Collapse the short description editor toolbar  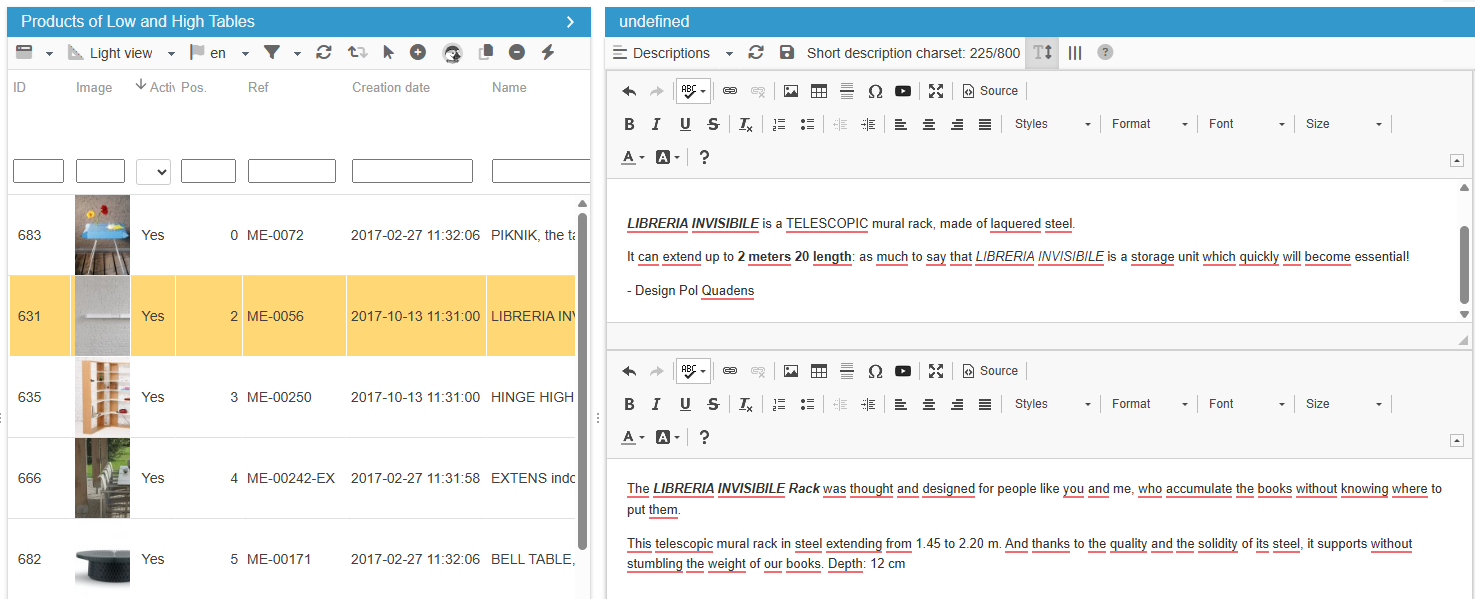[x=1456, y=160]
